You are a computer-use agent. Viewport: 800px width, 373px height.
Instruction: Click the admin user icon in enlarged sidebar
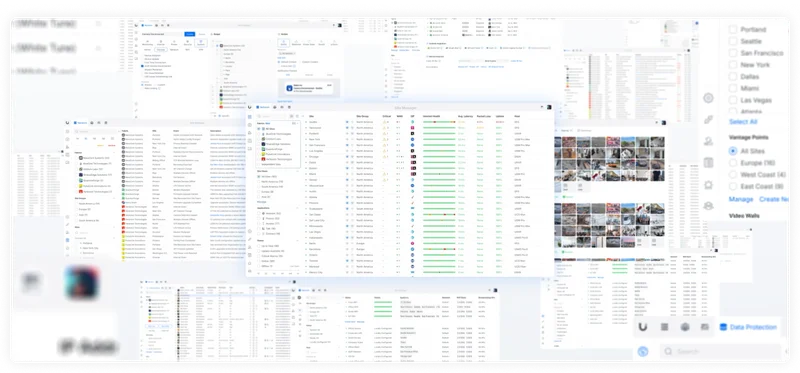[708, 141]
